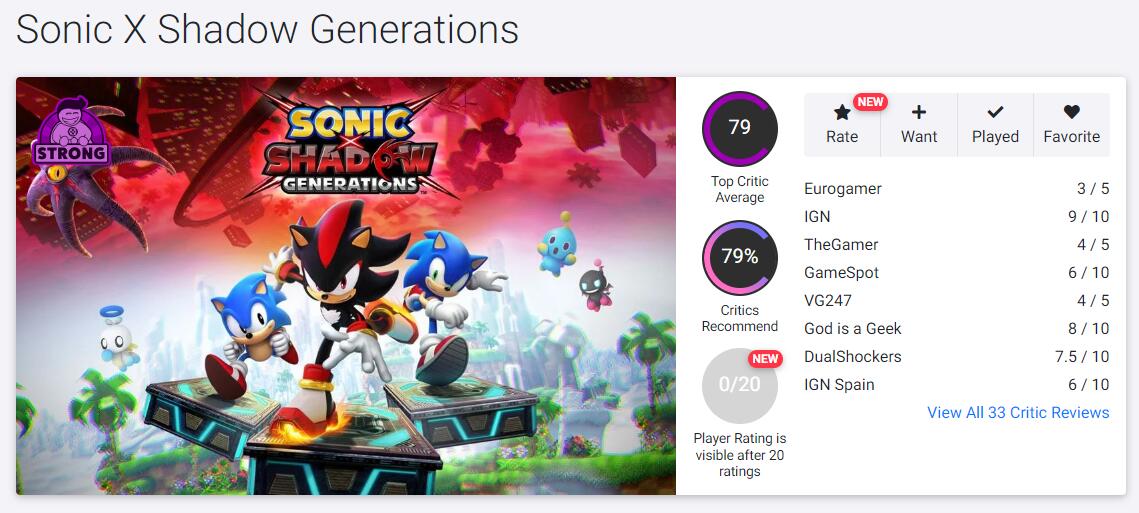Image resolution: width=1139 pixels, height=513 pixels.
Task: Open the God is a Geek review
Action: click(x=853, y=329)
